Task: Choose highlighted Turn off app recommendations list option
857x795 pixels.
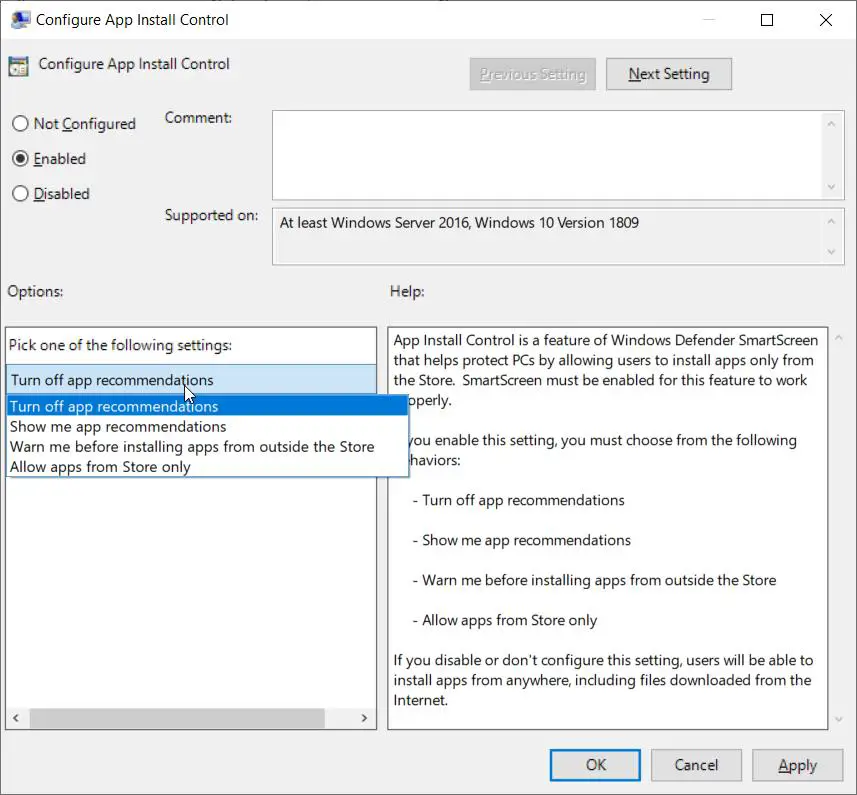Action: click(x=207, y=406)
